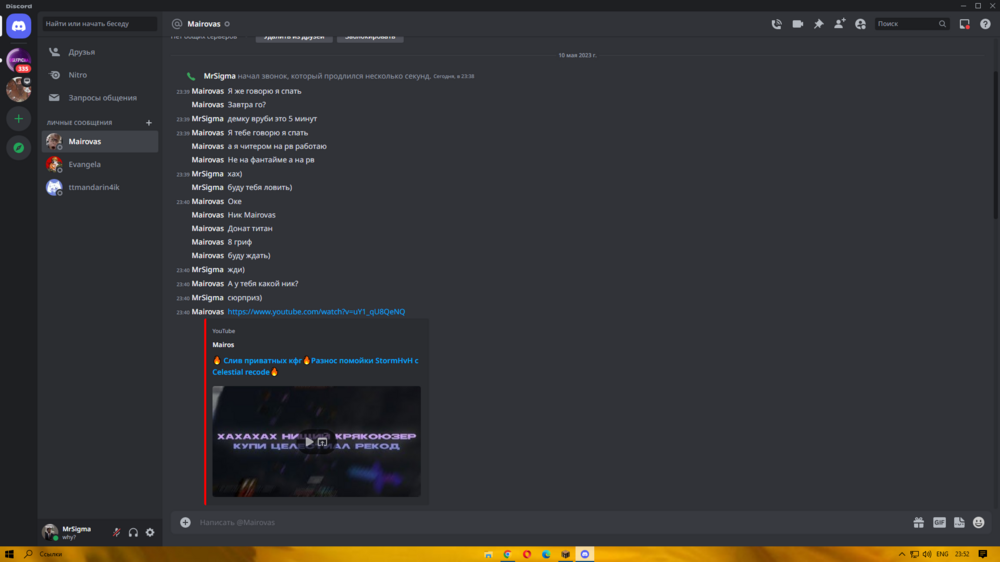This screenshot has height=562, width=1000.
Task: Open Windows Start menu
Action: point(9,554)
